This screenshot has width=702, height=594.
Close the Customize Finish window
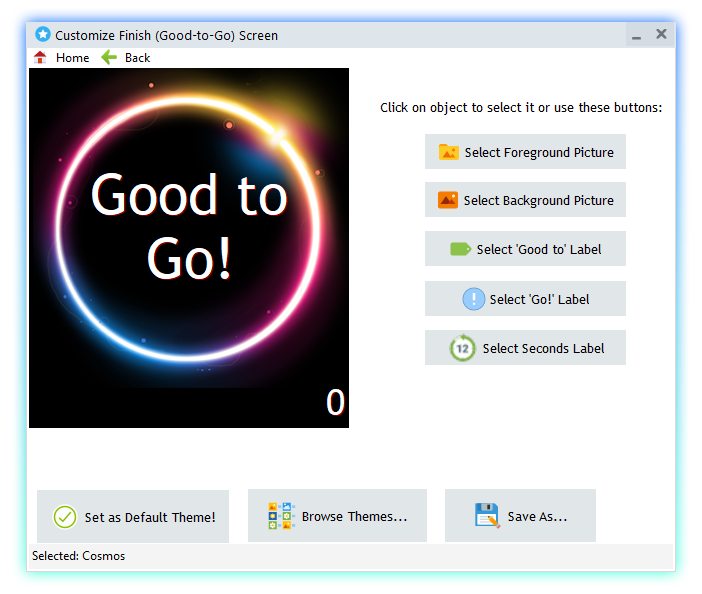click(661, 34)
